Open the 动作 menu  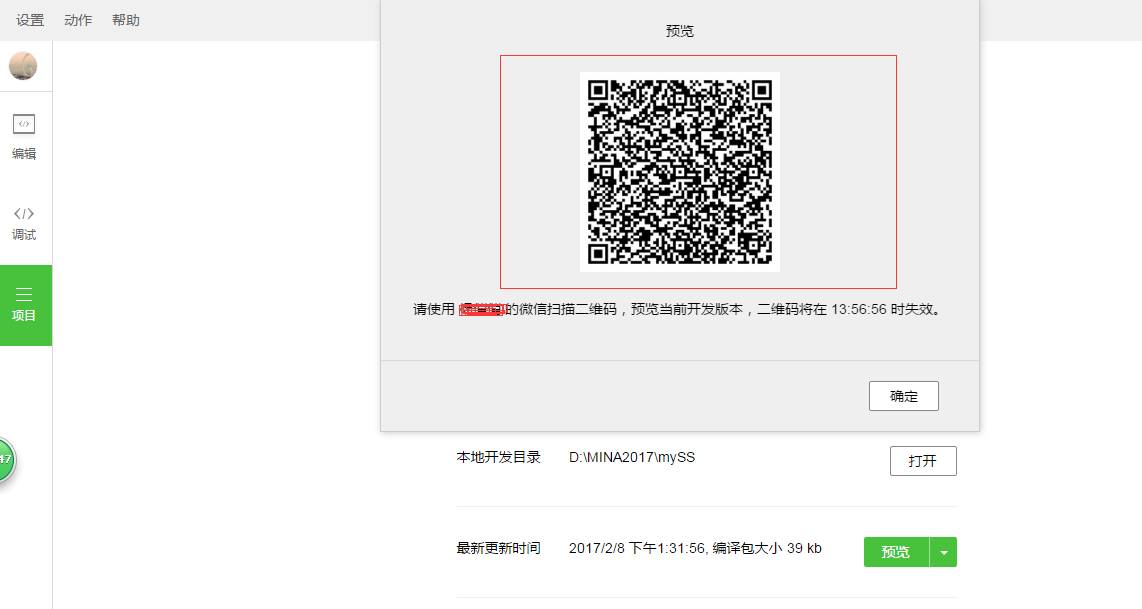click(78, 20)
